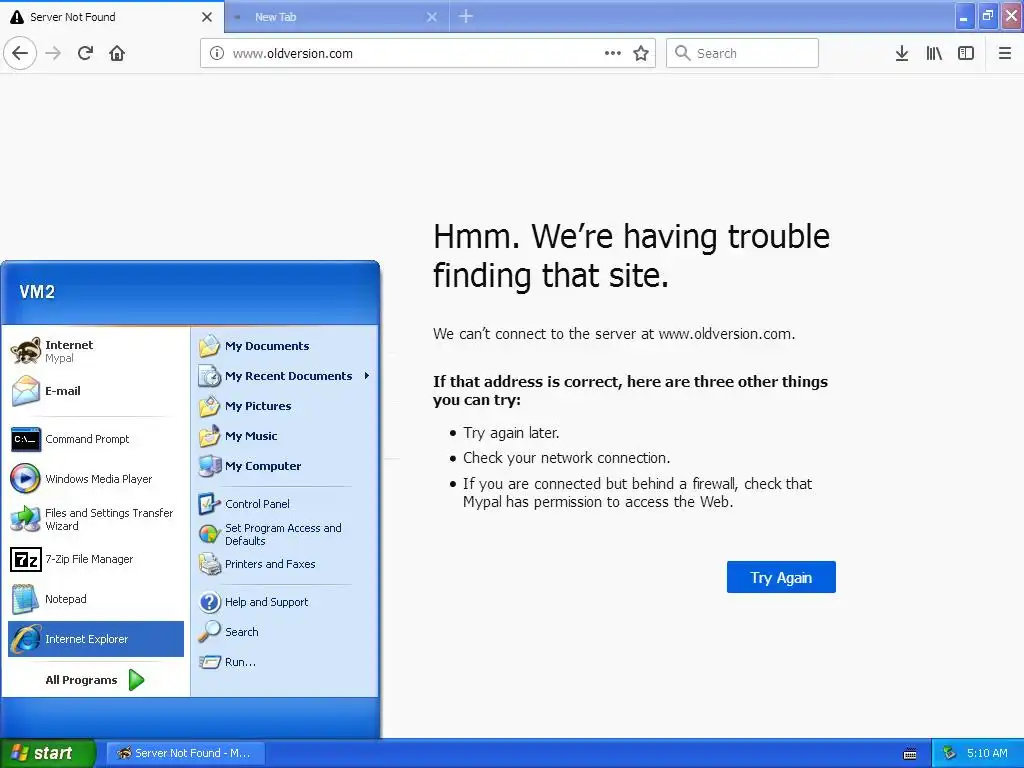Open Command Prompt

[96, 440]
